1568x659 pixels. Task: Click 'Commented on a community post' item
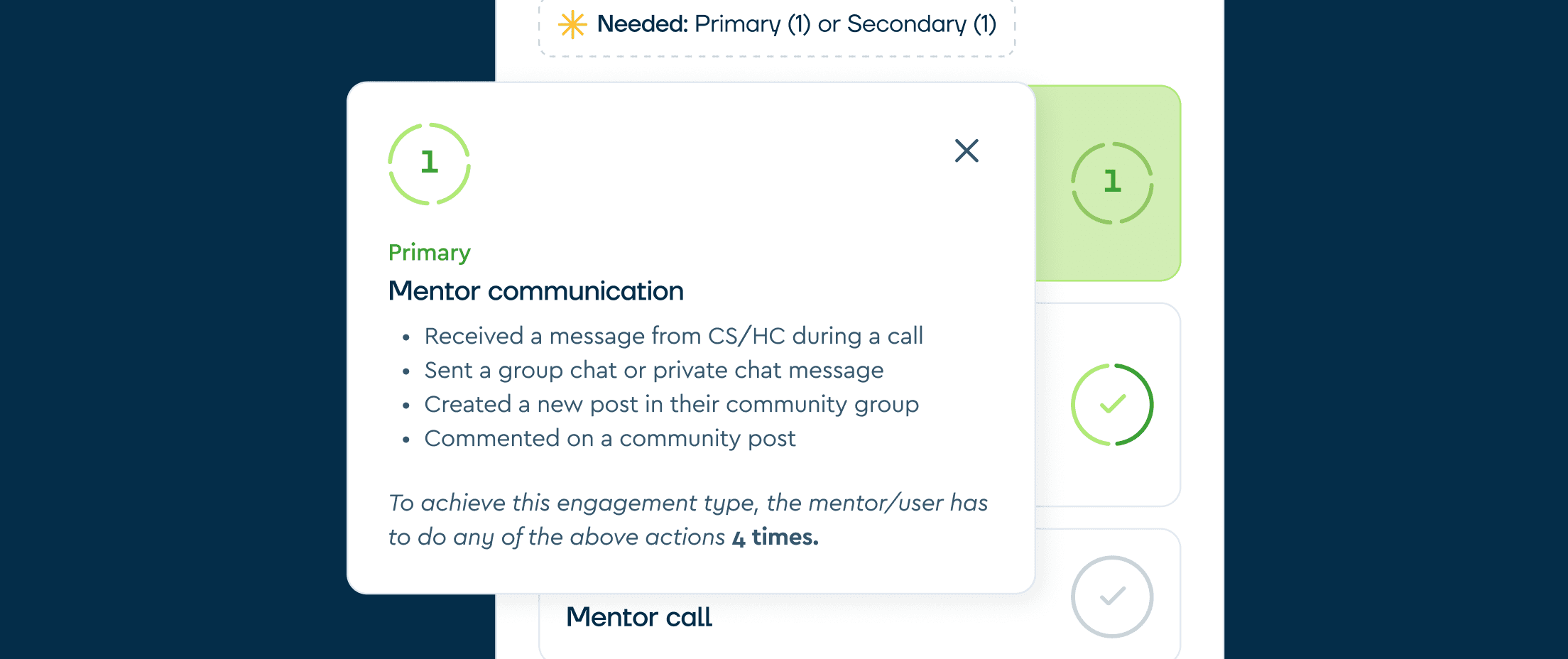click(x=609, y=438)
